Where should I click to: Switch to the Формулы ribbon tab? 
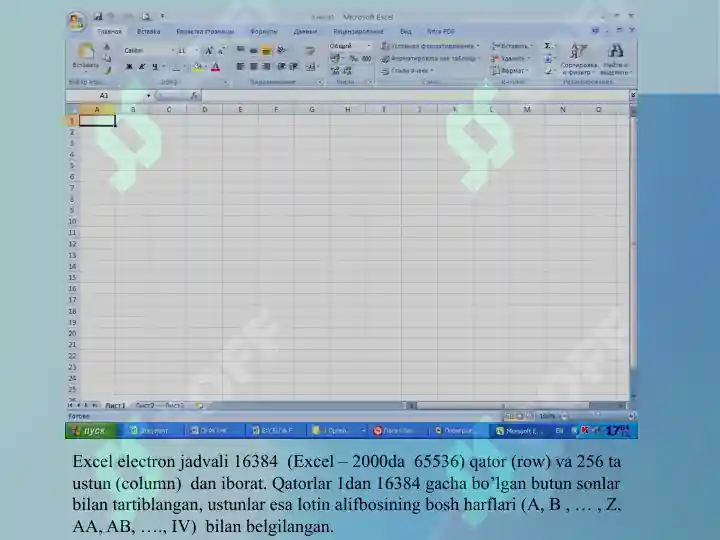point(264,32)
